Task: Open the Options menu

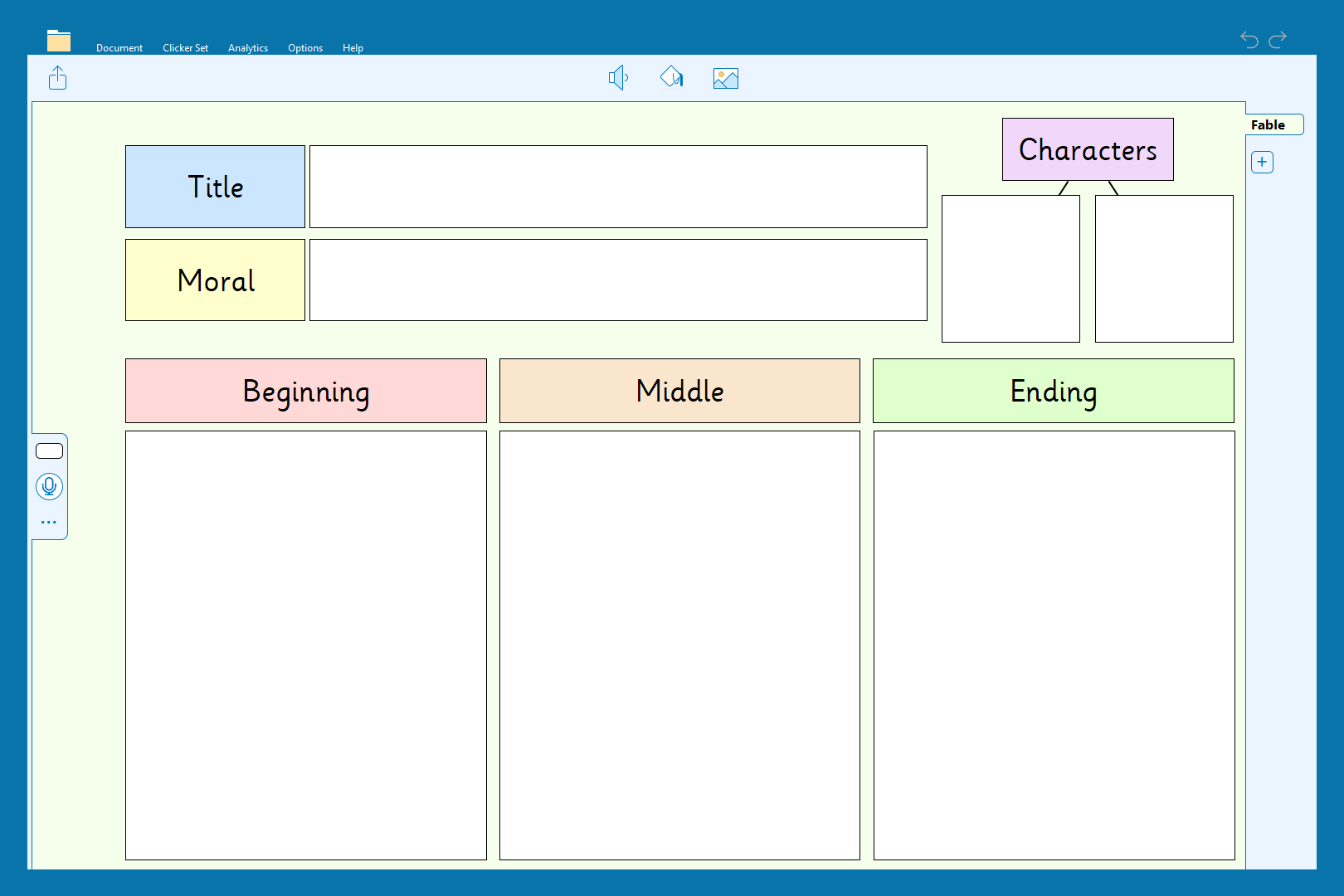Action: [x=305, y=48]
